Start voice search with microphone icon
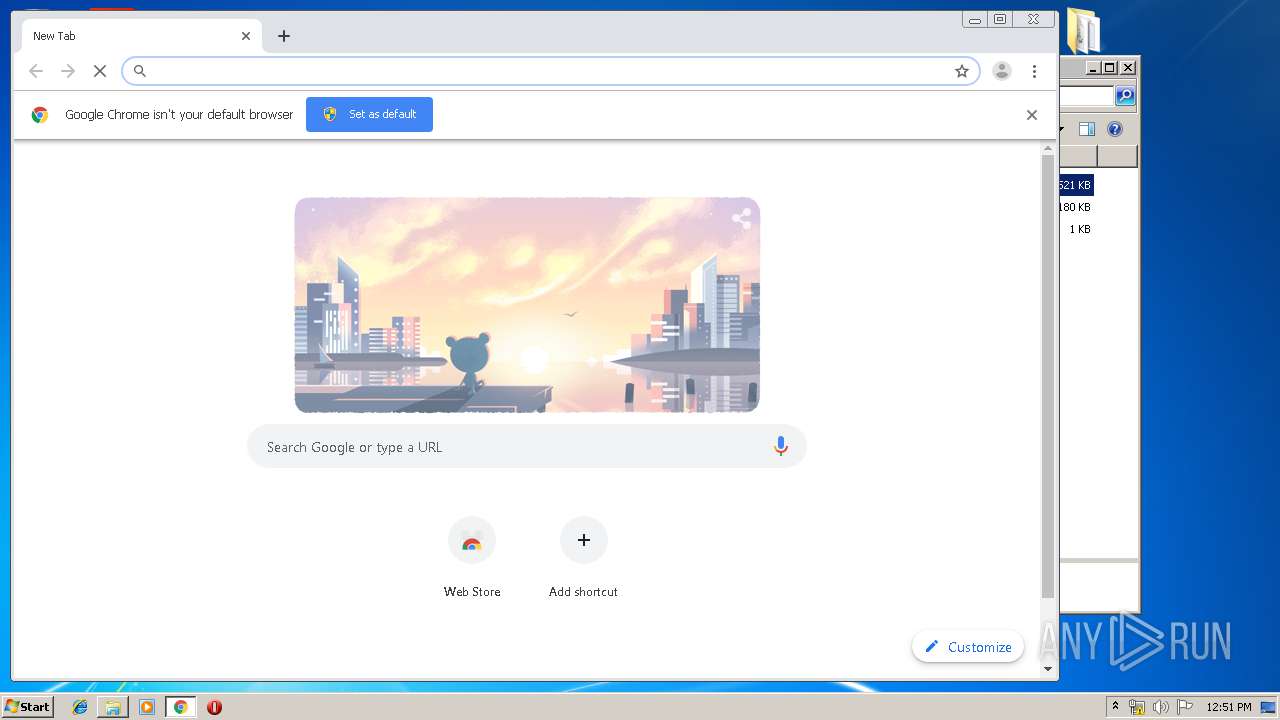This screenshot has width=1280, height=720. (781, 447)
